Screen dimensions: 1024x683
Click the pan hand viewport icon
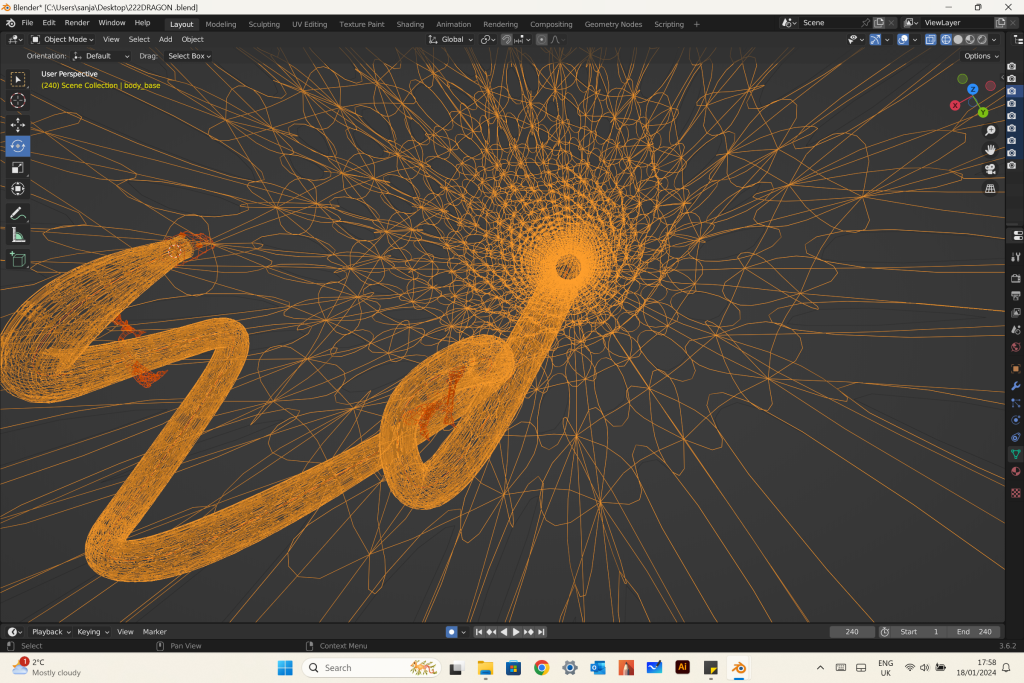990,150
